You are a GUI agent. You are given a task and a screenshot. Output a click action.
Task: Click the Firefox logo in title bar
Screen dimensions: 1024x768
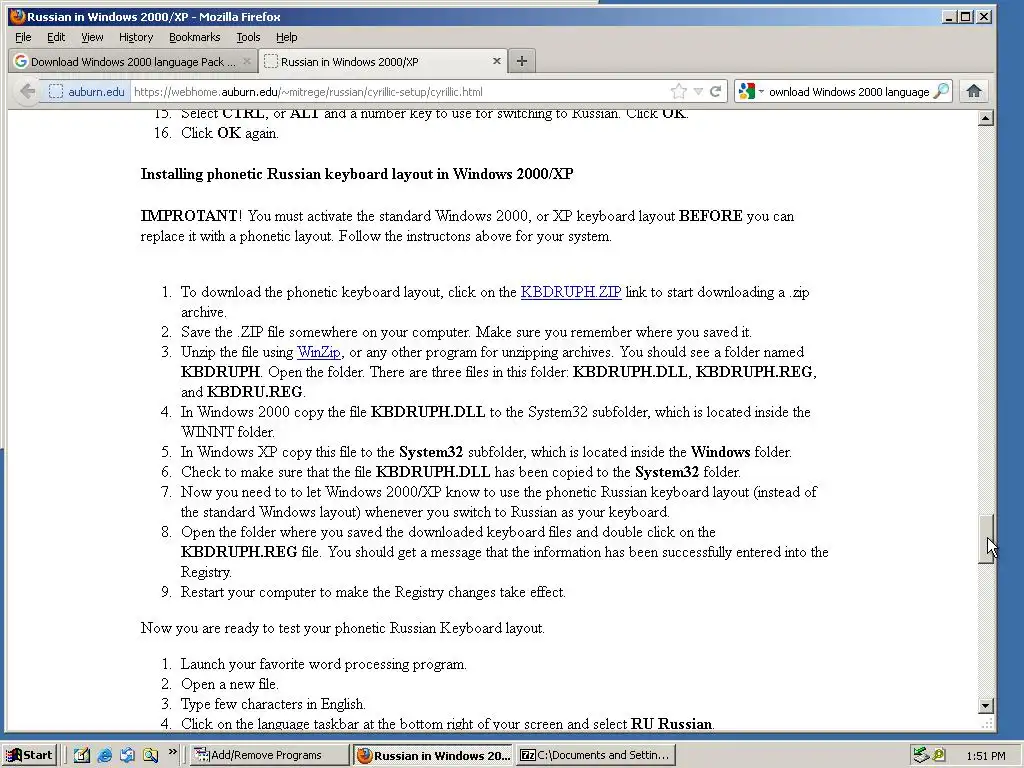(x=17, y=16)
